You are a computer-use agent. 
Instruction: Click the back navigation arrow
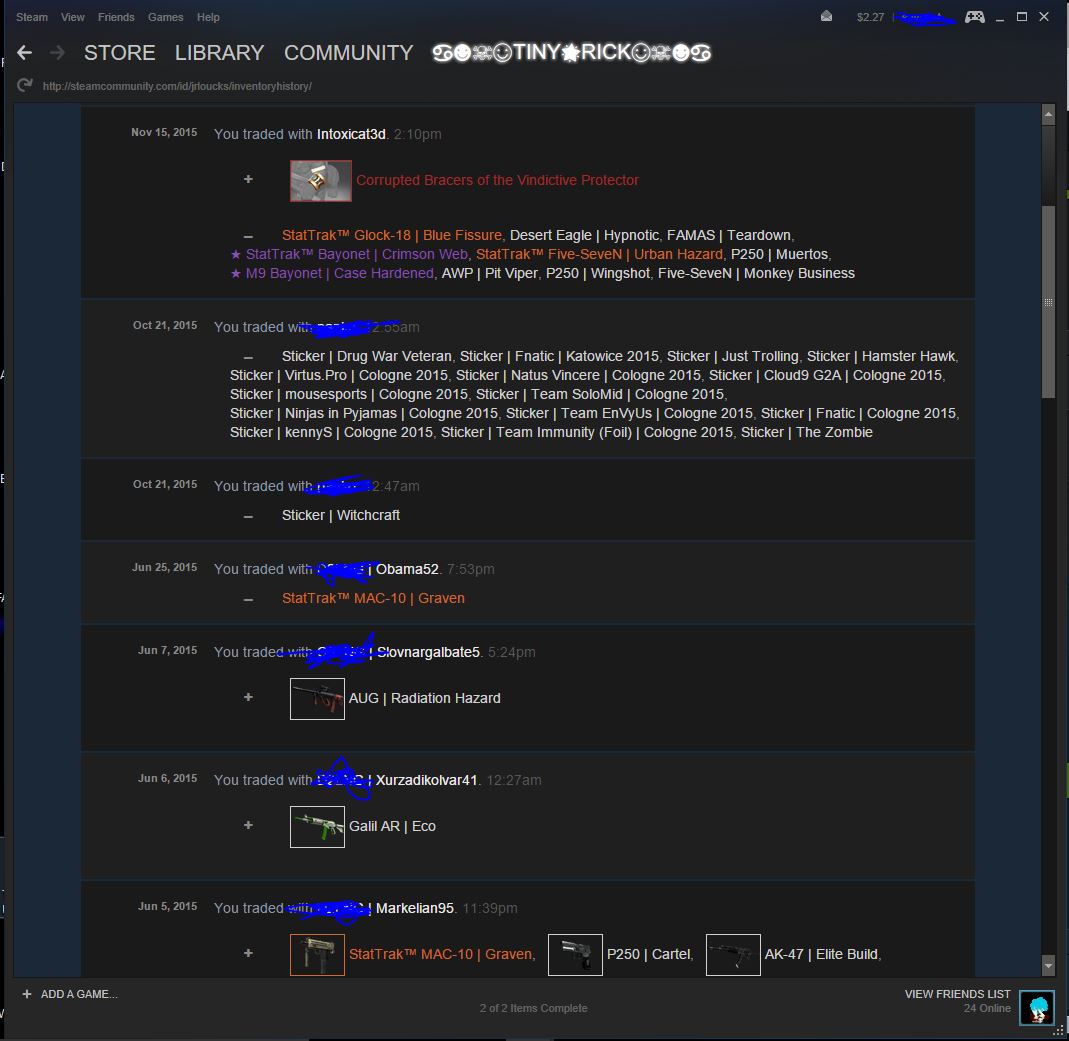click(25, 53)
